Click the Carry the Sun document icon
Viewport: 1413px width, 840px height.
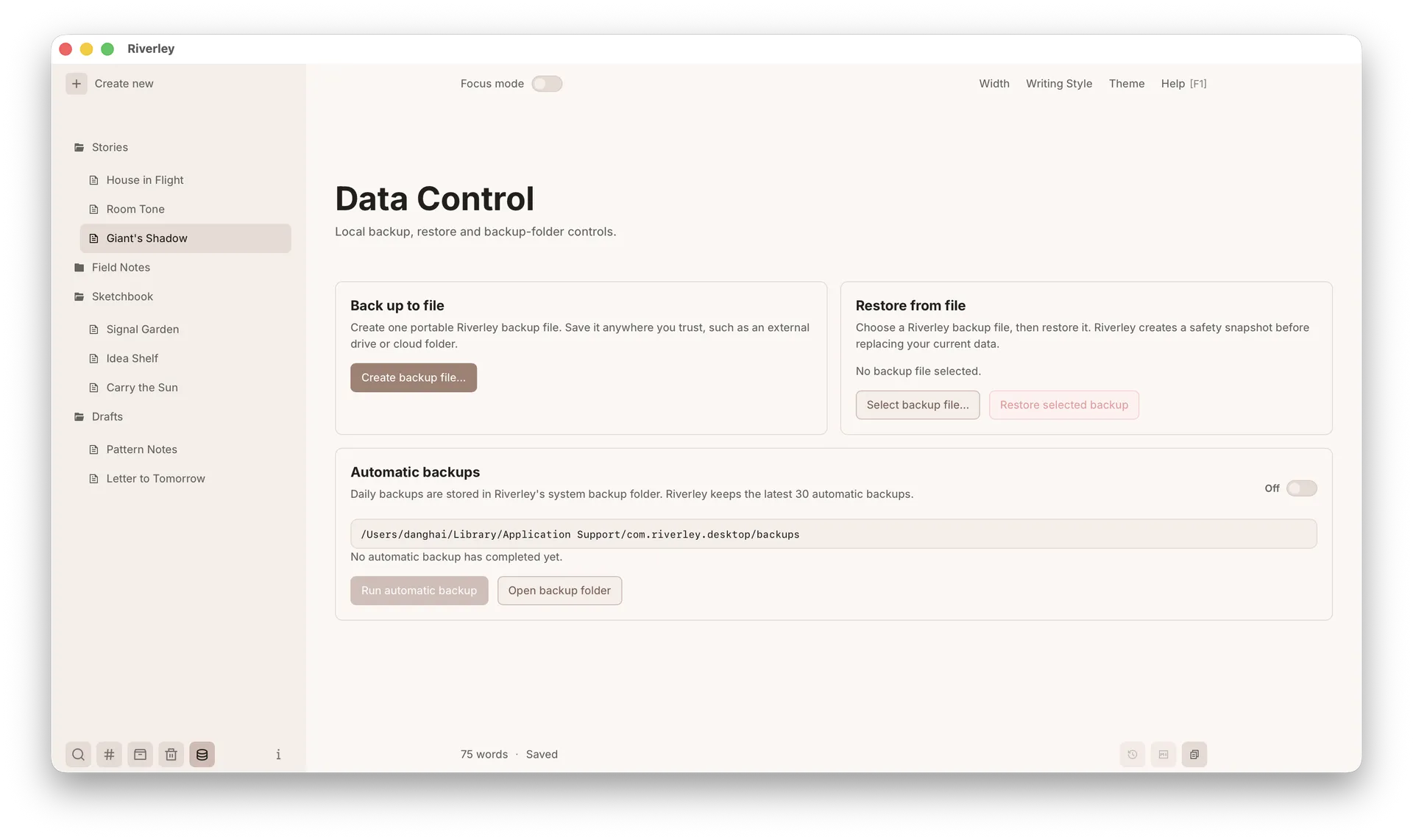click(93, 388)
